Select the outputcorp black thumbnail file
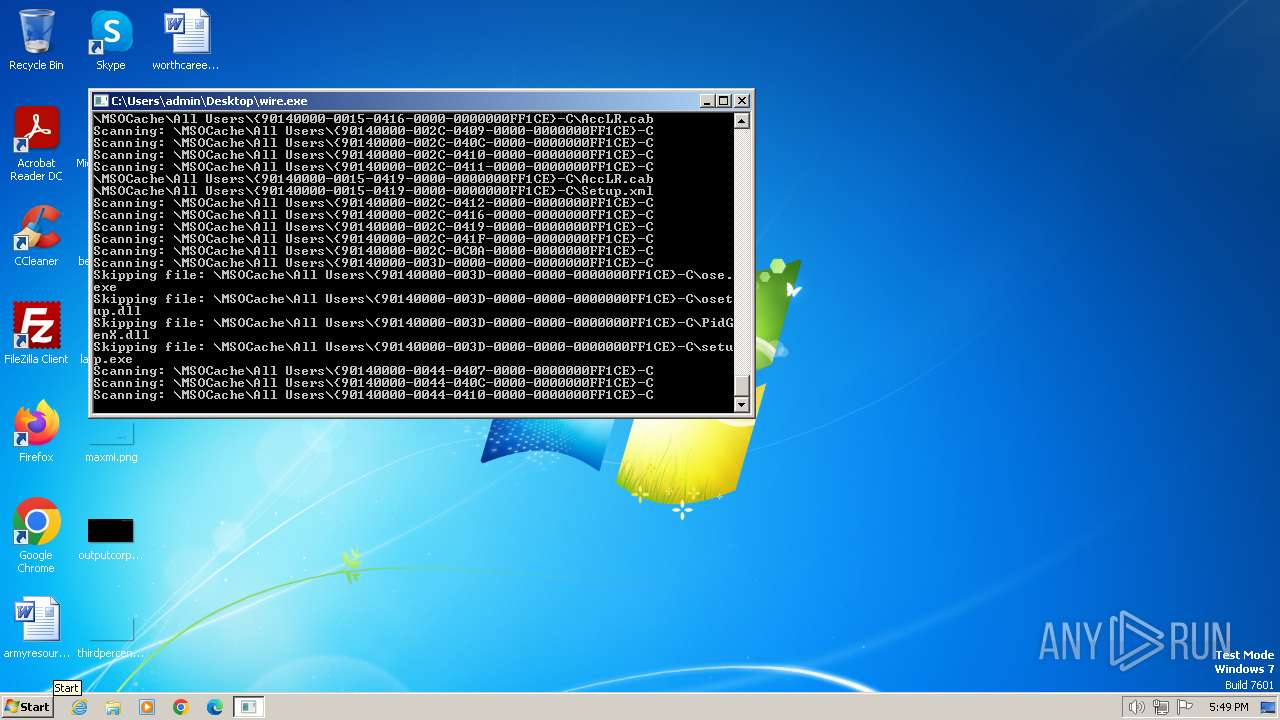The height and width of the screenshot is (720, 1280). tap(110, 538)
